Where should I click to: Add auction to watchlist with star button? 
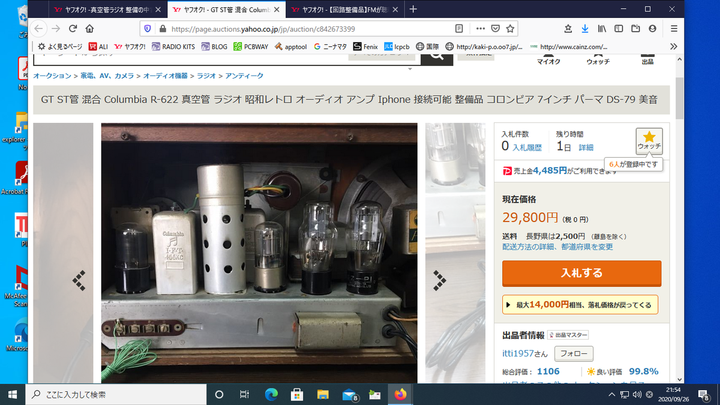pos(649,141)
